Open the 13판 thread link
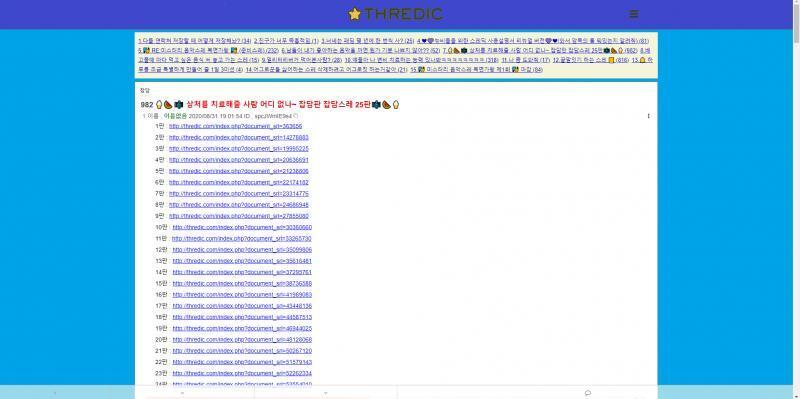Image resolution: width=800 pixels, height=399 pixels. pyautogui.click(x=242, y=261)
